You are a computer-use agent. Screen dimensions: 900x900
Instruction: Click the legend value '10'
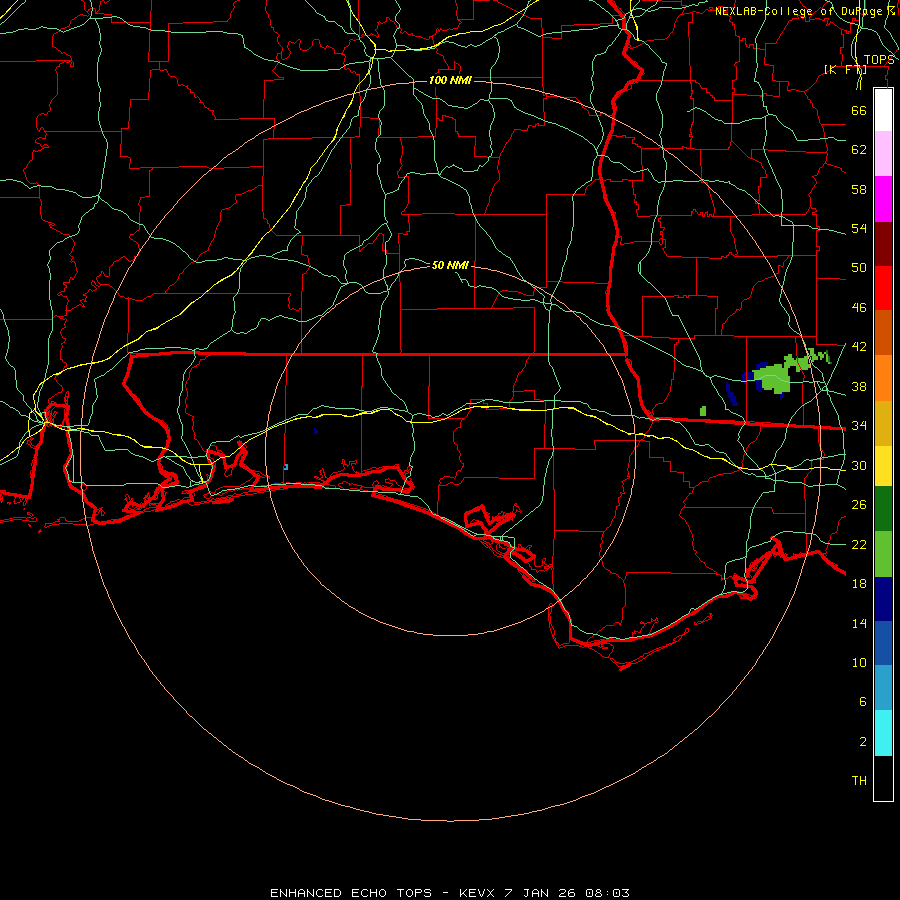[x=859, y=663]
